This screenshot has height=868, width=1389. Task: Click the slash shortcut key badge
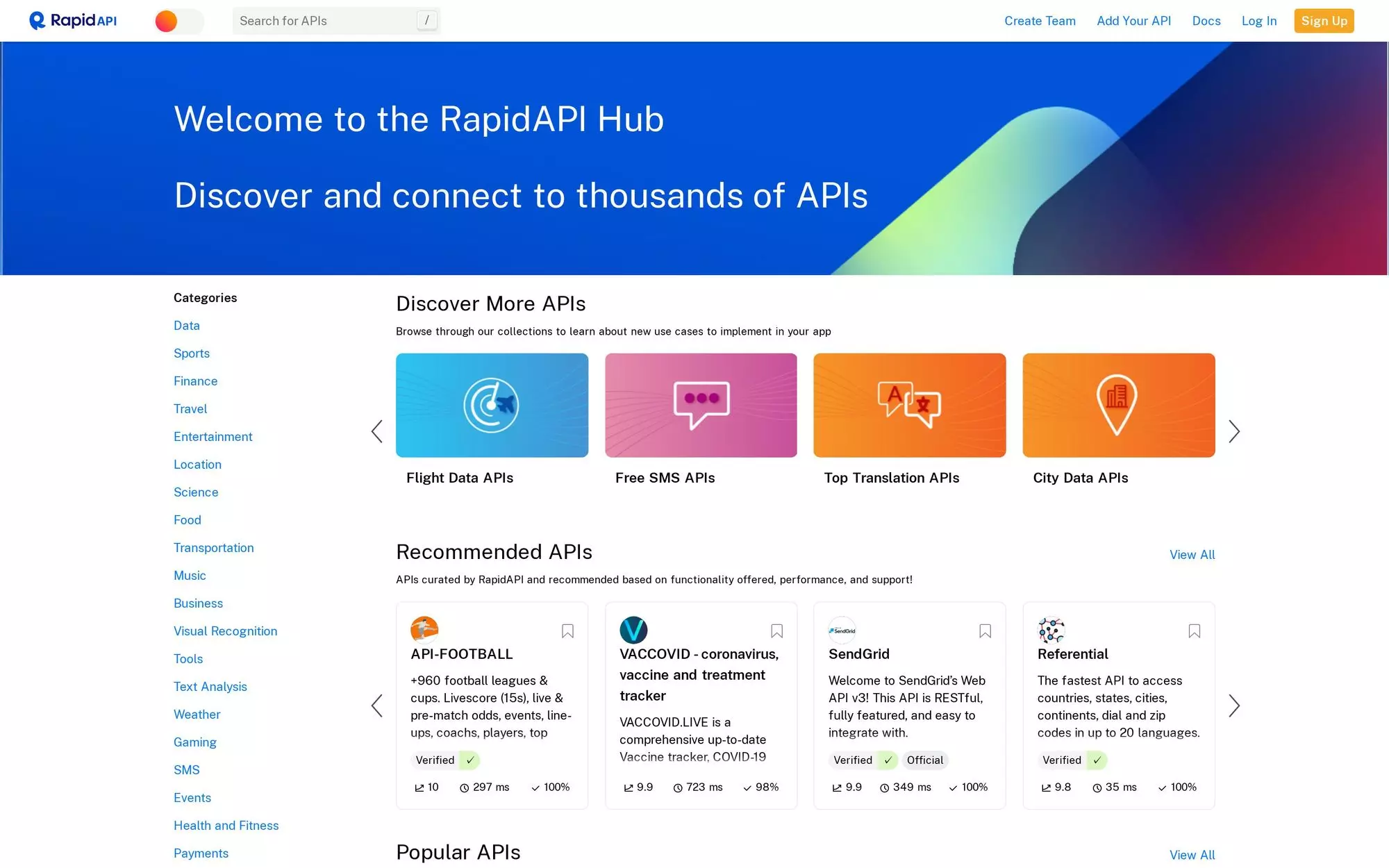click(426, 21)
